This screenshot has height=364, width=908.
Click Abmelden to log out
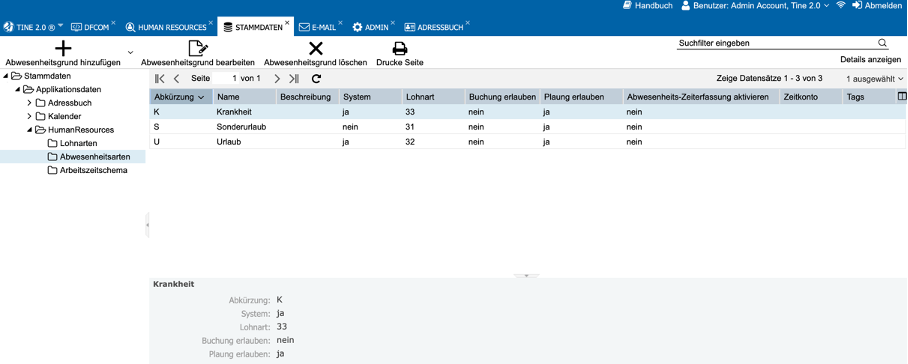pyautogui.click(x=877, y=5)
